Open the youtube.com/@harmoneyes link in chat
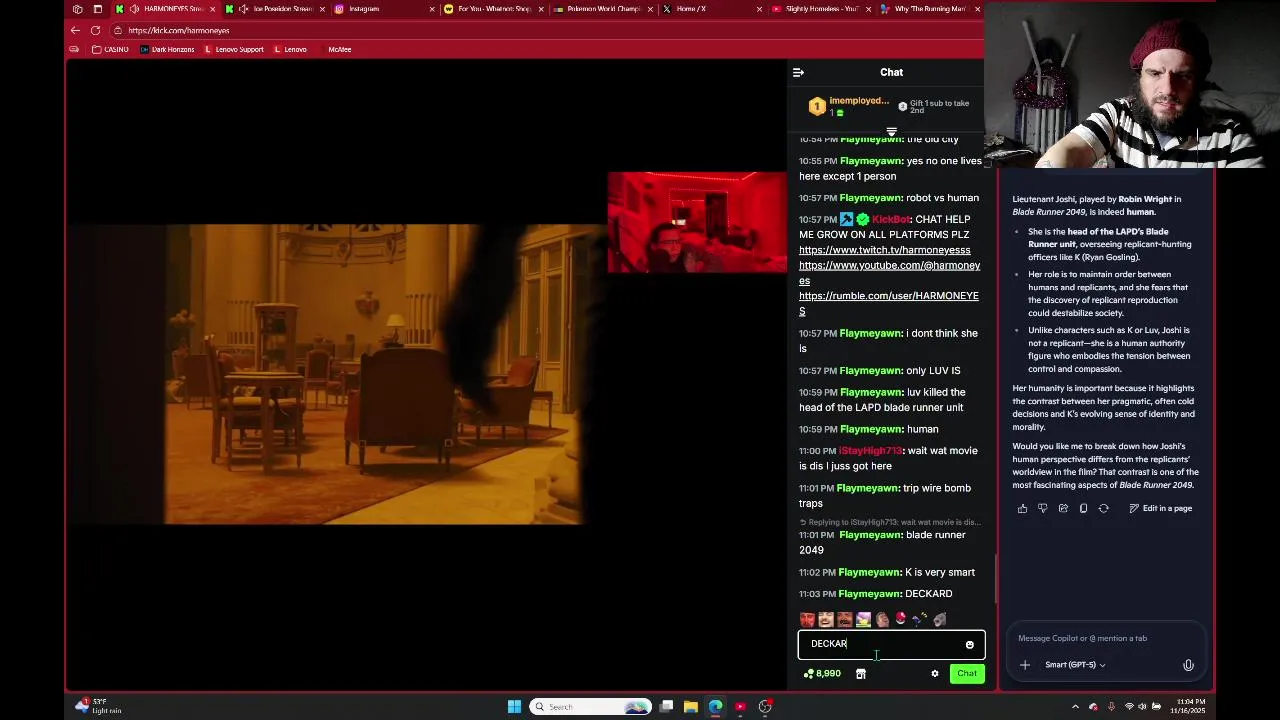The image size is (1280, 720). (x=889, y=273)
